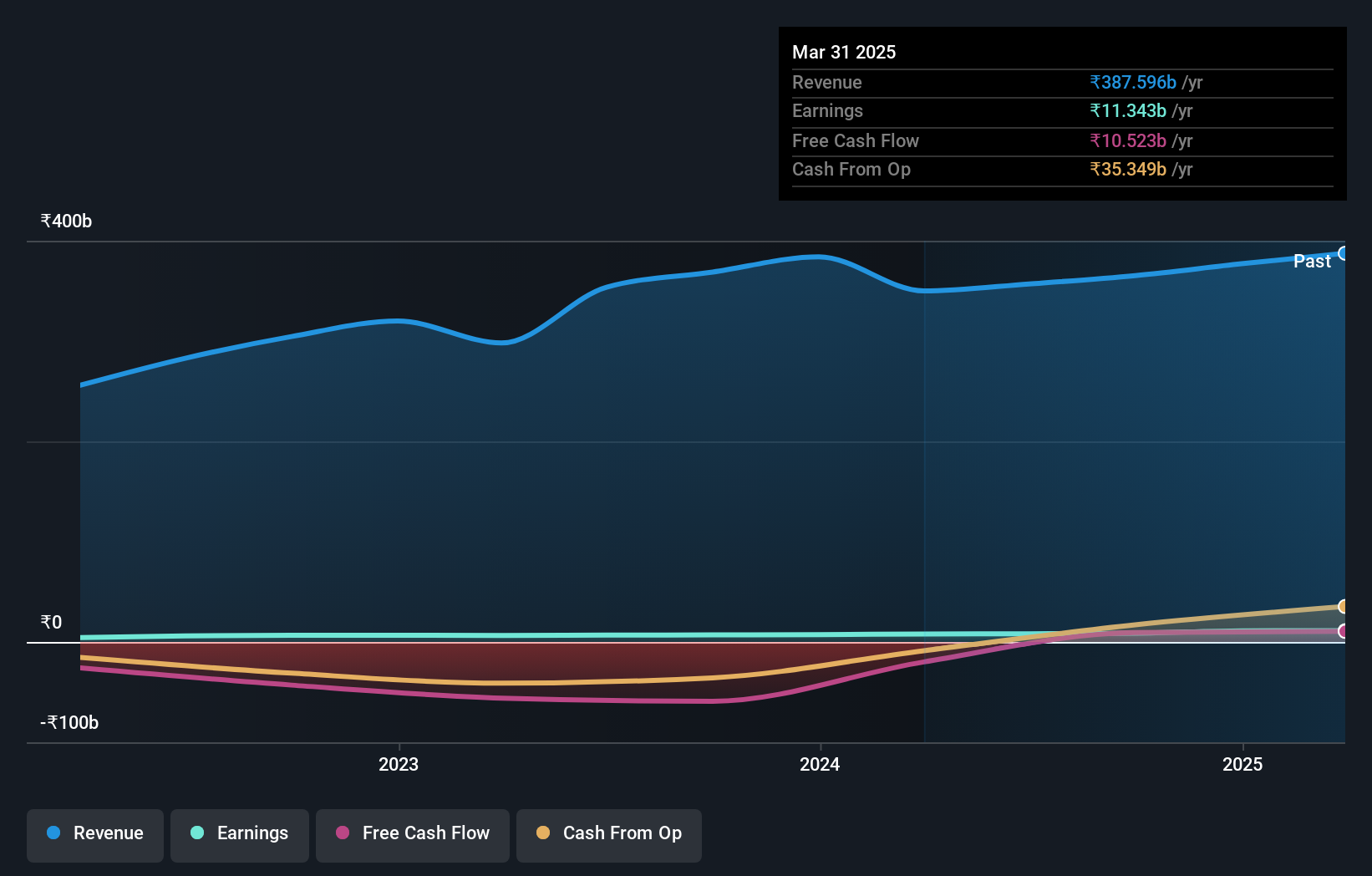
Task: Click the ₹11.343b earnings value
Action: coord(1128,110)
